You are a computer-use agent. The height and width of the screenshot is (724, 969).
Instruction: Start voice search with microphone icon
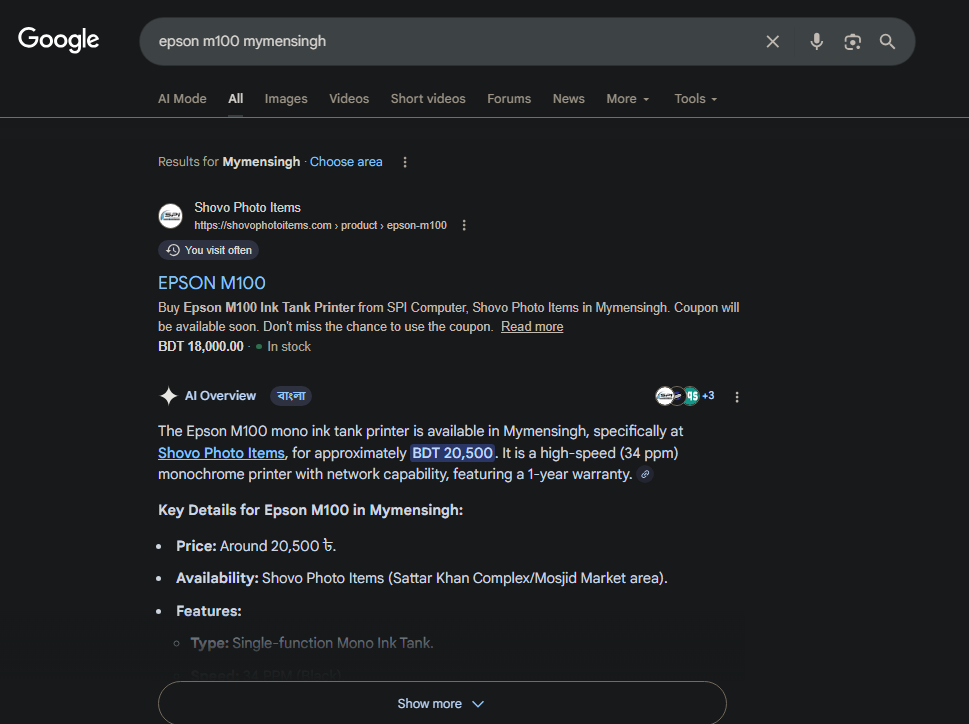817,41
